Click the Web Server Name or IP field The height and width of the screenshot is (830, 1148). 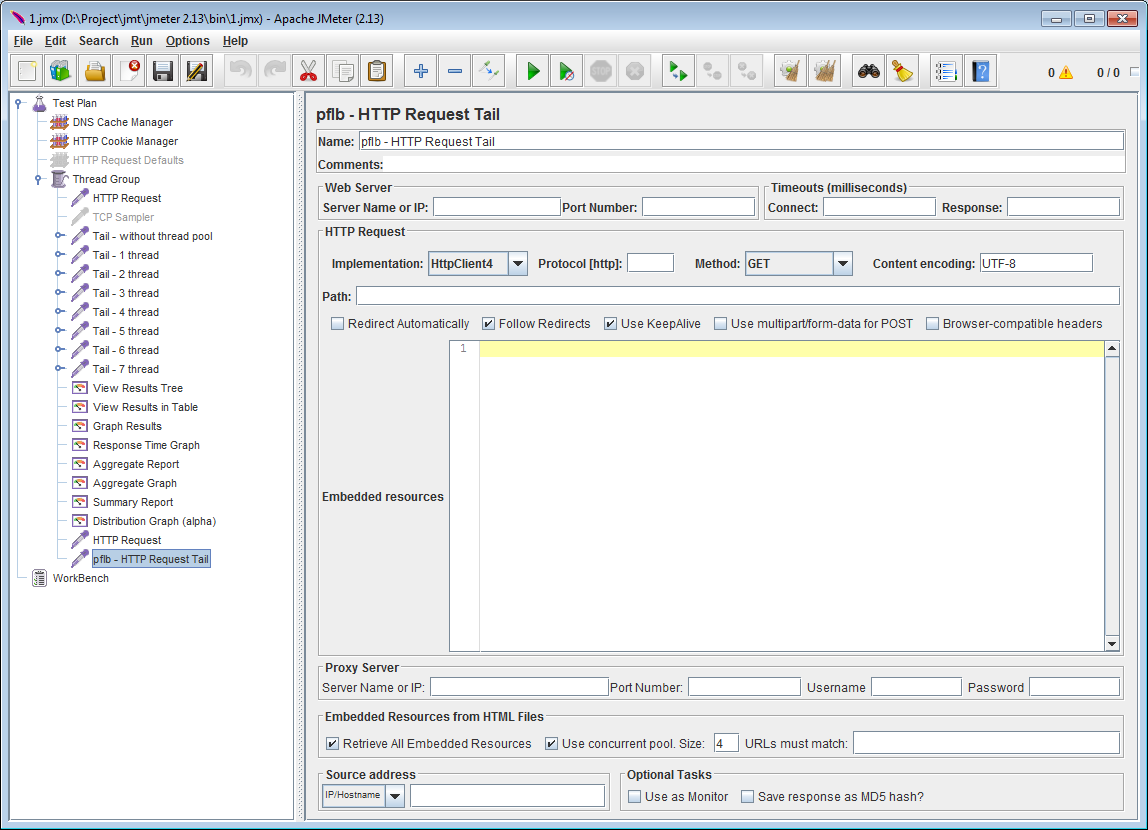tap(496, 207)
